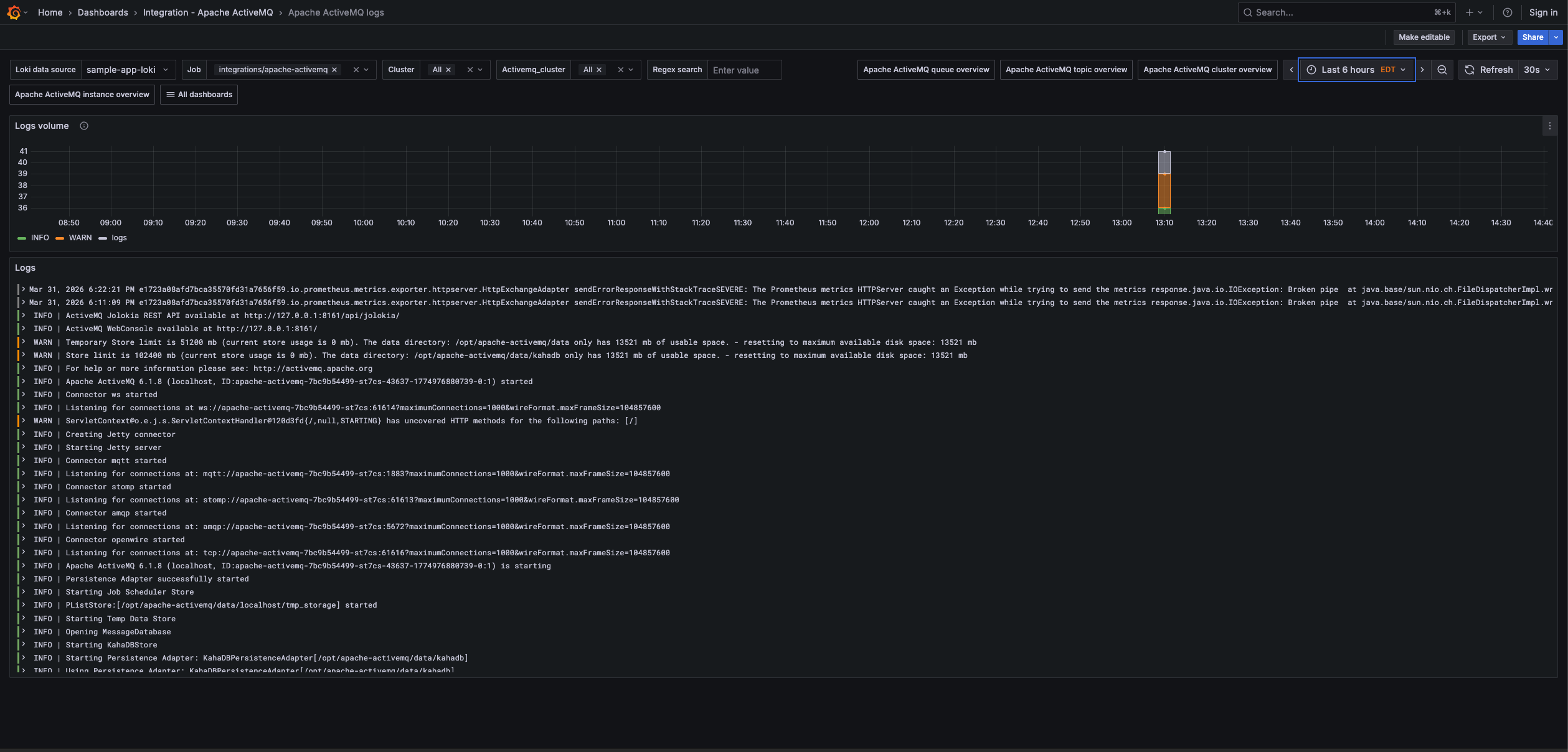Go to Dashboards breadcrumb
The height and width of the screenshot is (752, 1568).
103,12
